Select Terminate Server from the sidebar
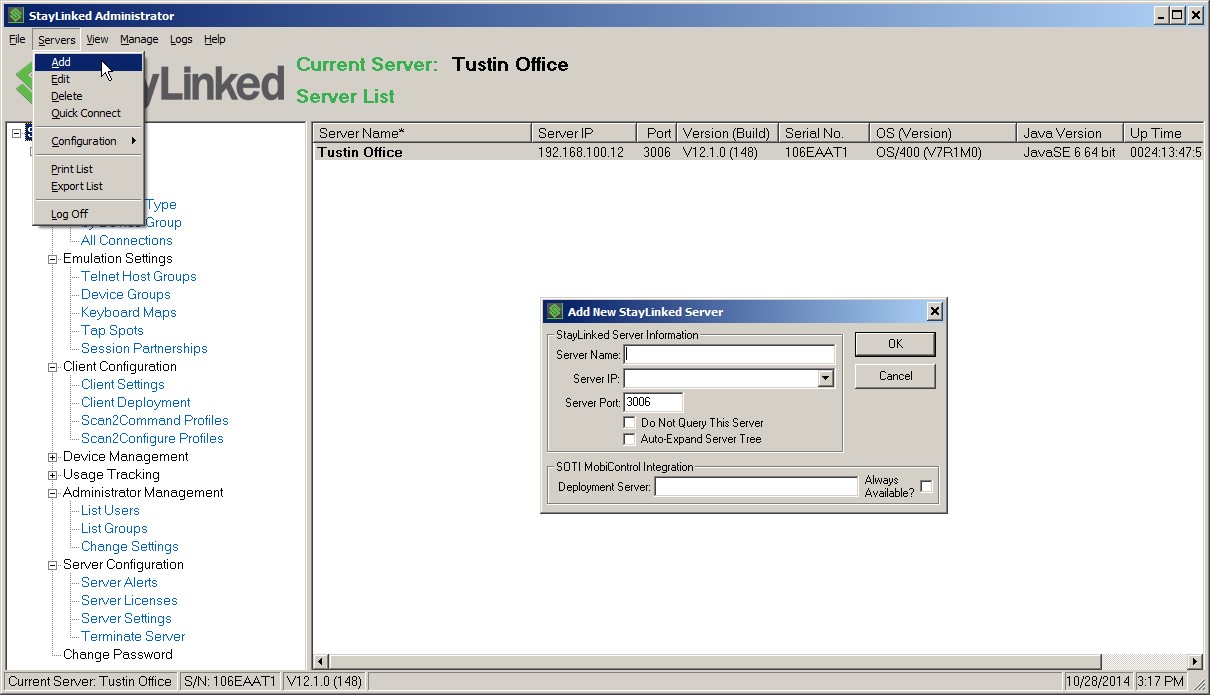This screenshot has width=1210, height=695. tap(131, 636)
